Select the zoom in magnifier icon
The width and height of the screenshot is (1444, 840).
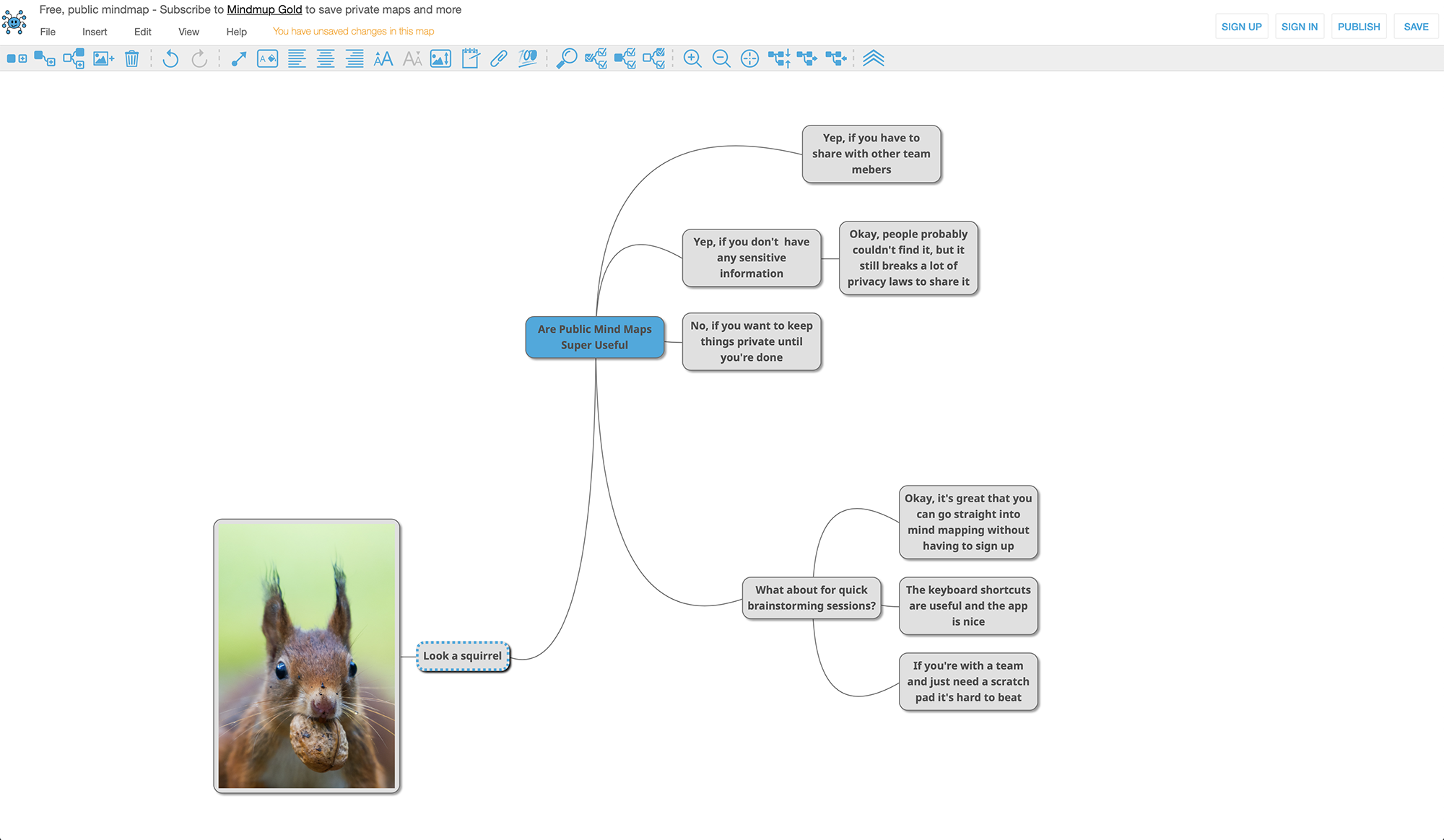[692, 58]
